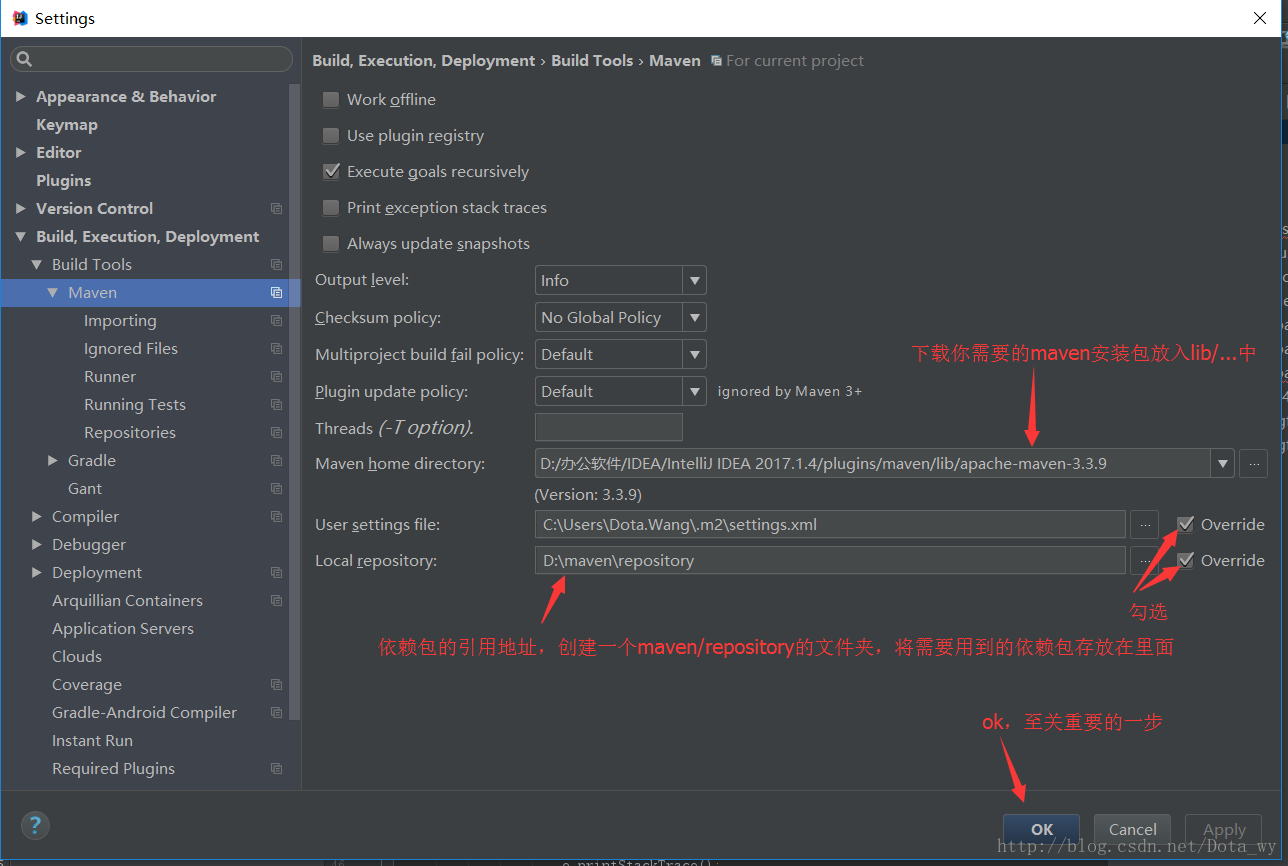Click project-level icon beside Running Tests

277,405
